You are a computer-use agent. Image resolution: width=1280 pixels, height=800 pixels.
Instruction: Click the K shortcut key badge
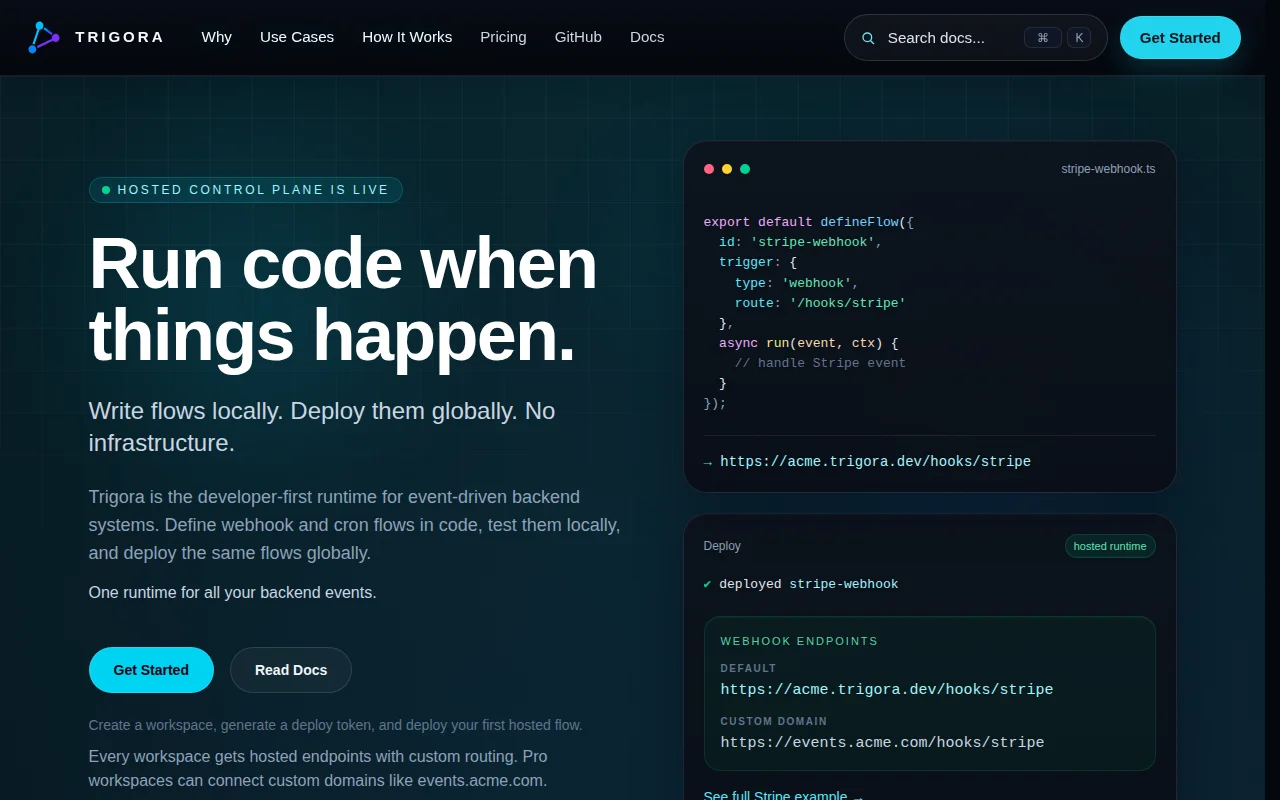click(1079, 37)
